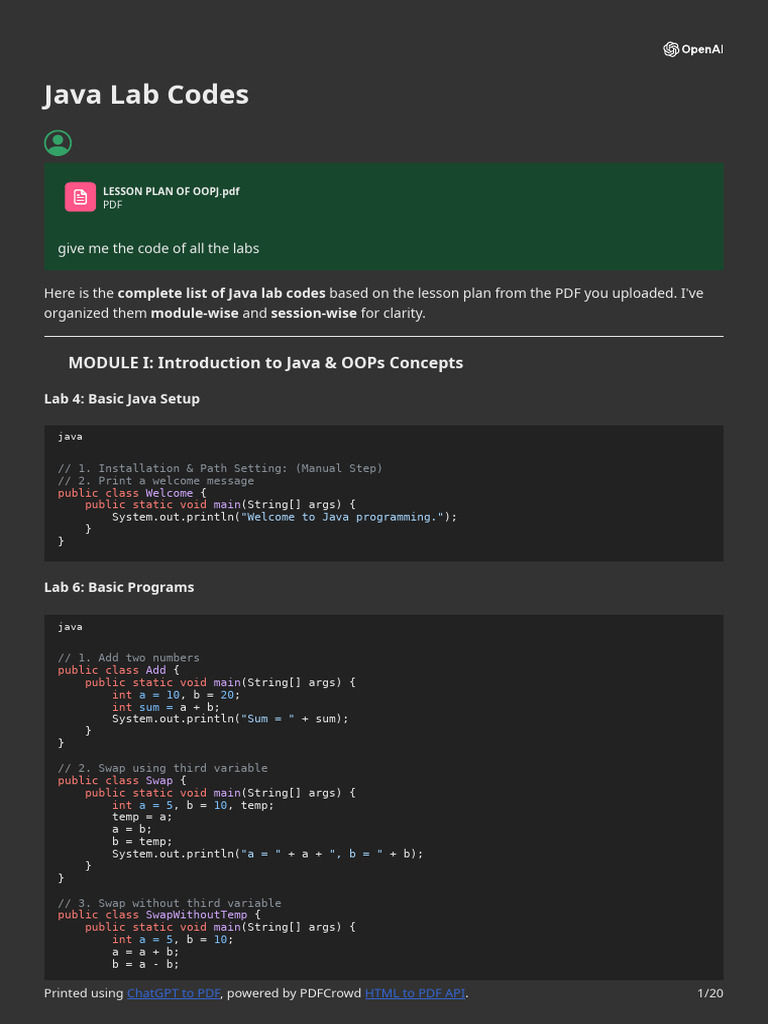Click the Lab 4: Basic Java Setup heading
Image resolution: width=768 pixels, height=1024 pixels.
[122, 398]
